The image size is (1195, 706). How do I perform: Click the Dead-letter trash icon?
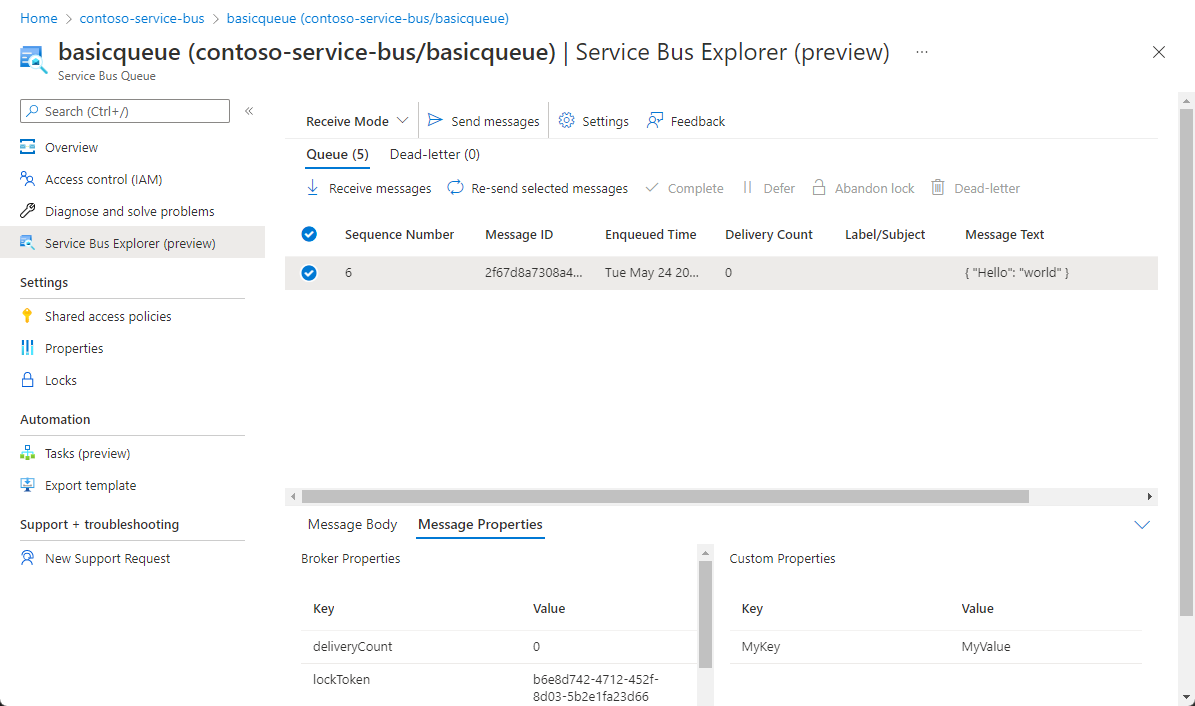(x=938, y=188)
